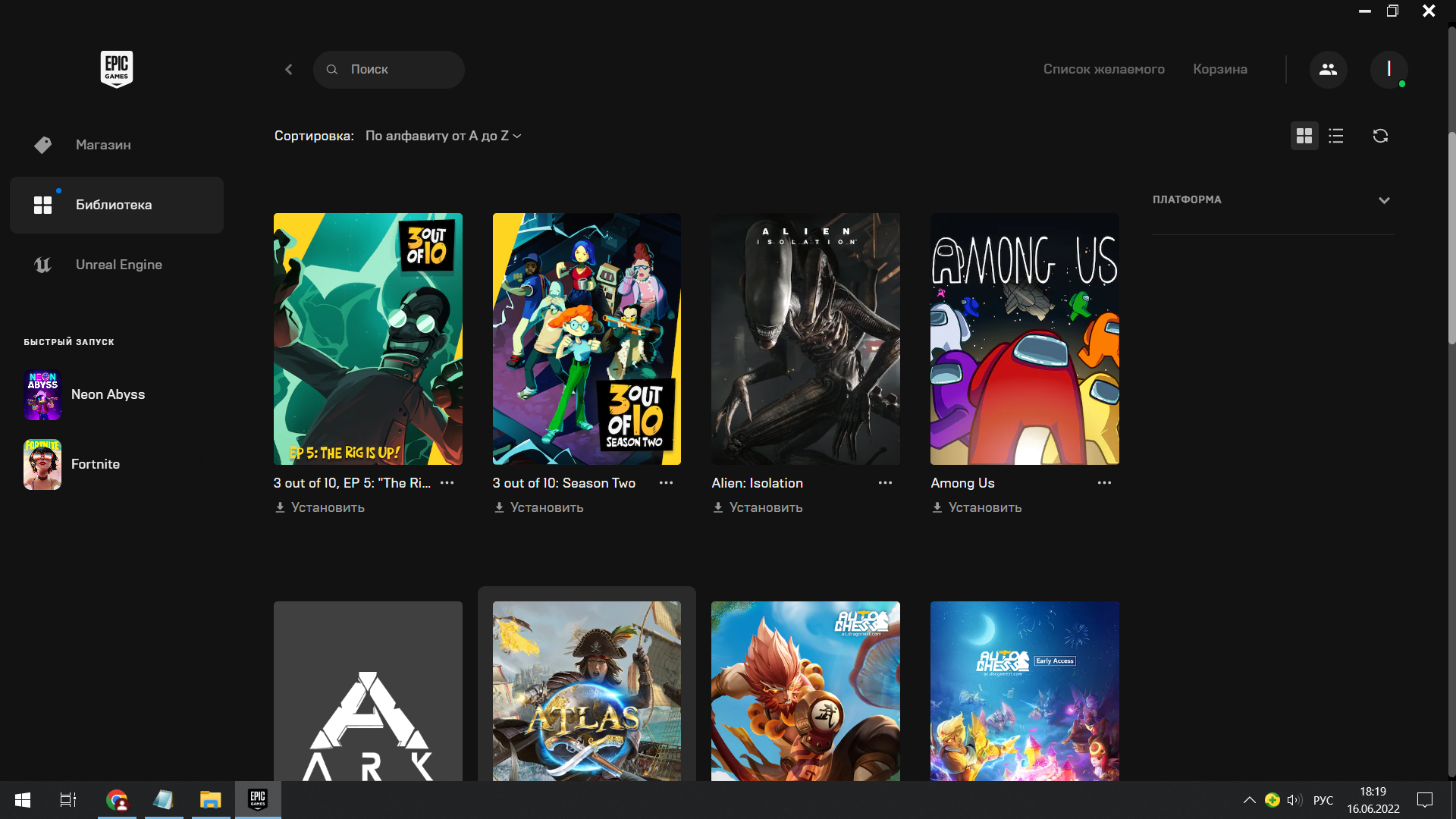Launch Neon Abyss from quick launch
Screen dimensions: 1456x819
click(108, 394)
